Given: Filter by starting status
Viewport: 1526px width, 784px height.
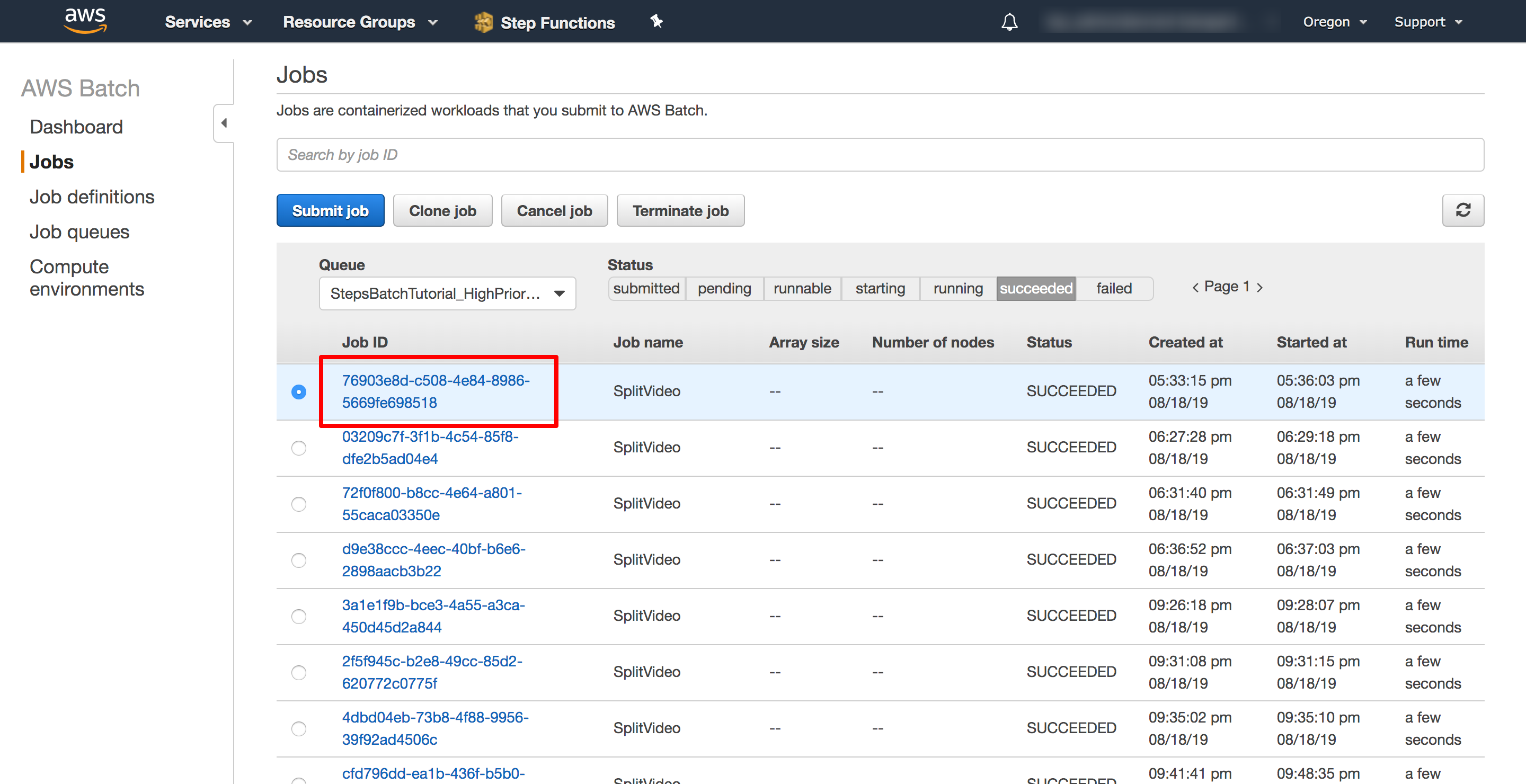Looking at the screenshot, I should pyautogui.click(x=880, y=288).
